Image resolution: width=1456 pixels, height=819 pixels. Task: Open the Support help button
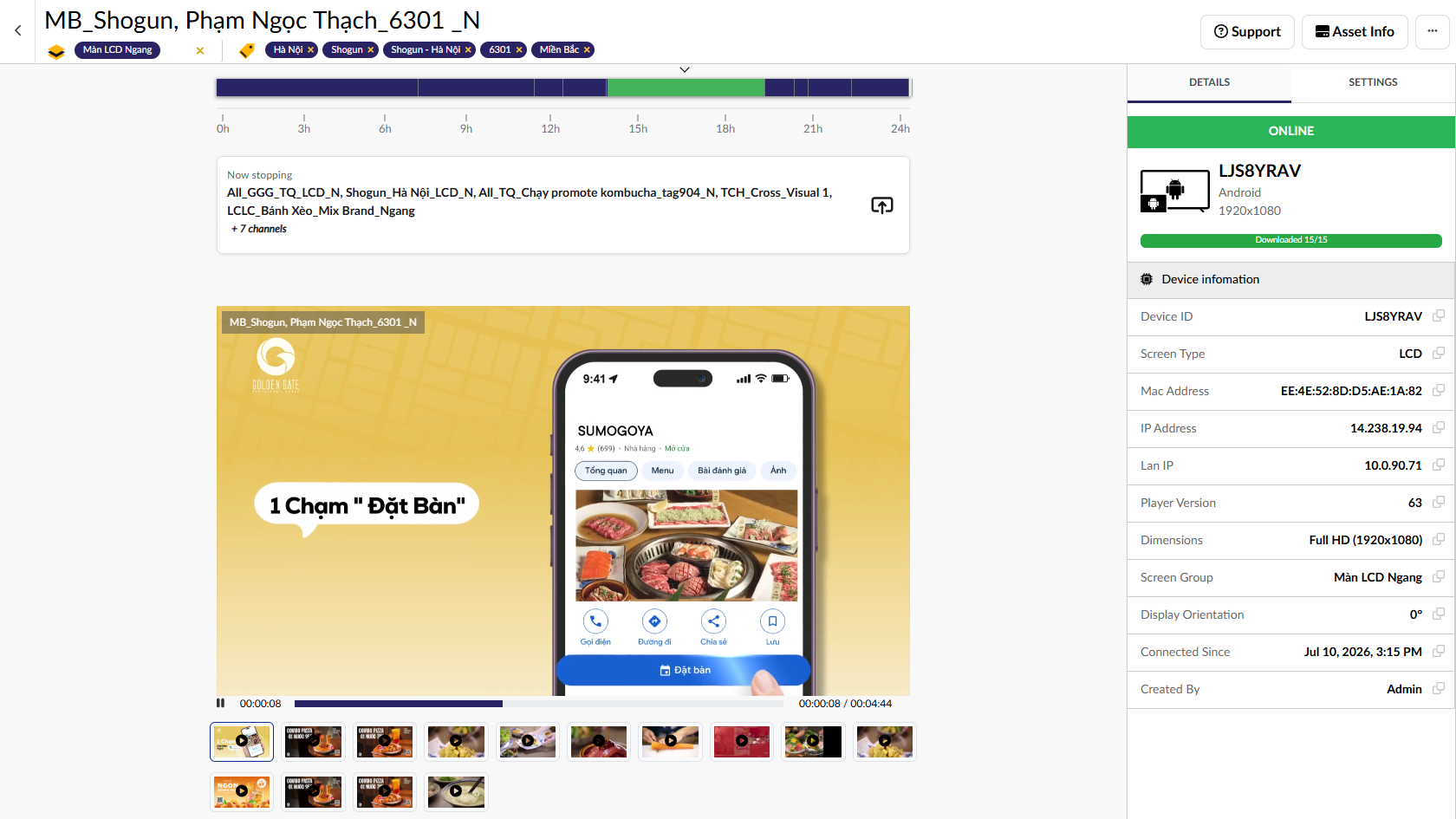(1247, 32)
